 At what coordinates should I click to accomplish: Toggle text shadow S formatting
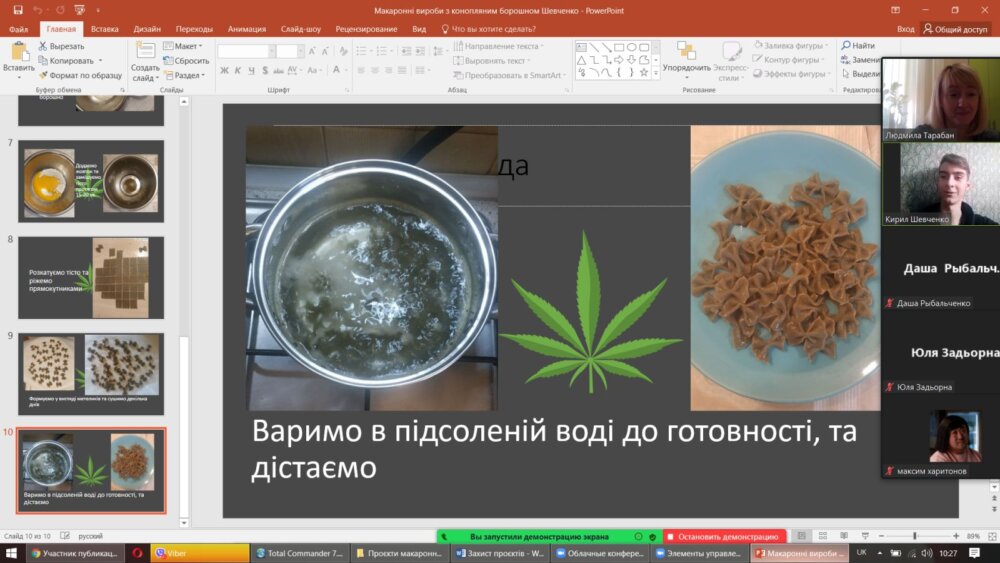[x=265, y=70]
